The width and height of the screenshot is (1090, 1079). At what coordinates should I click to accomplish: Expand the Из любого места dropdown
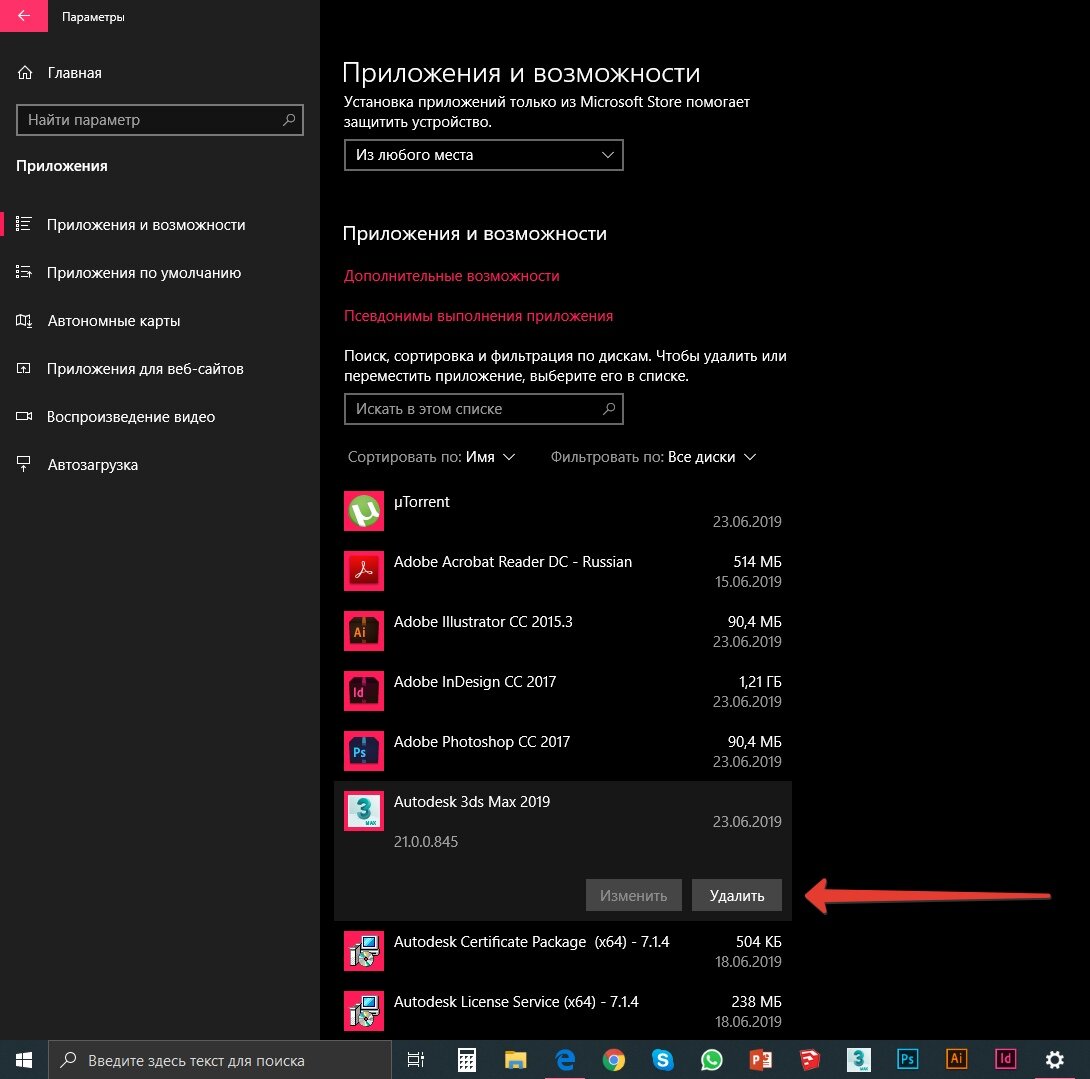(x=484, y=155)
